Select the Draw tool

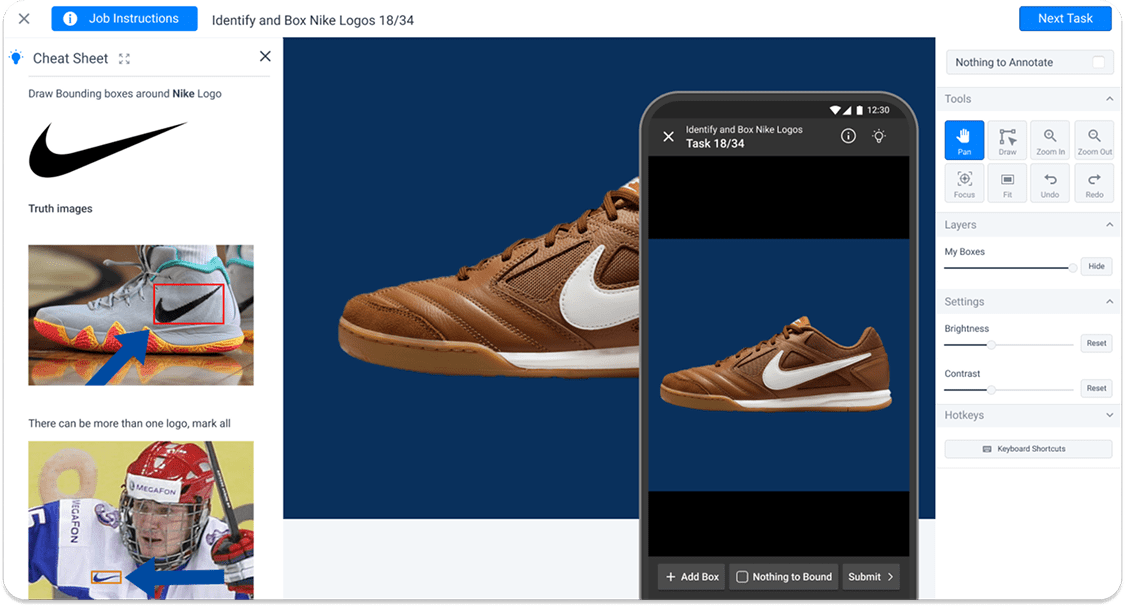(x=1007, y=140)
